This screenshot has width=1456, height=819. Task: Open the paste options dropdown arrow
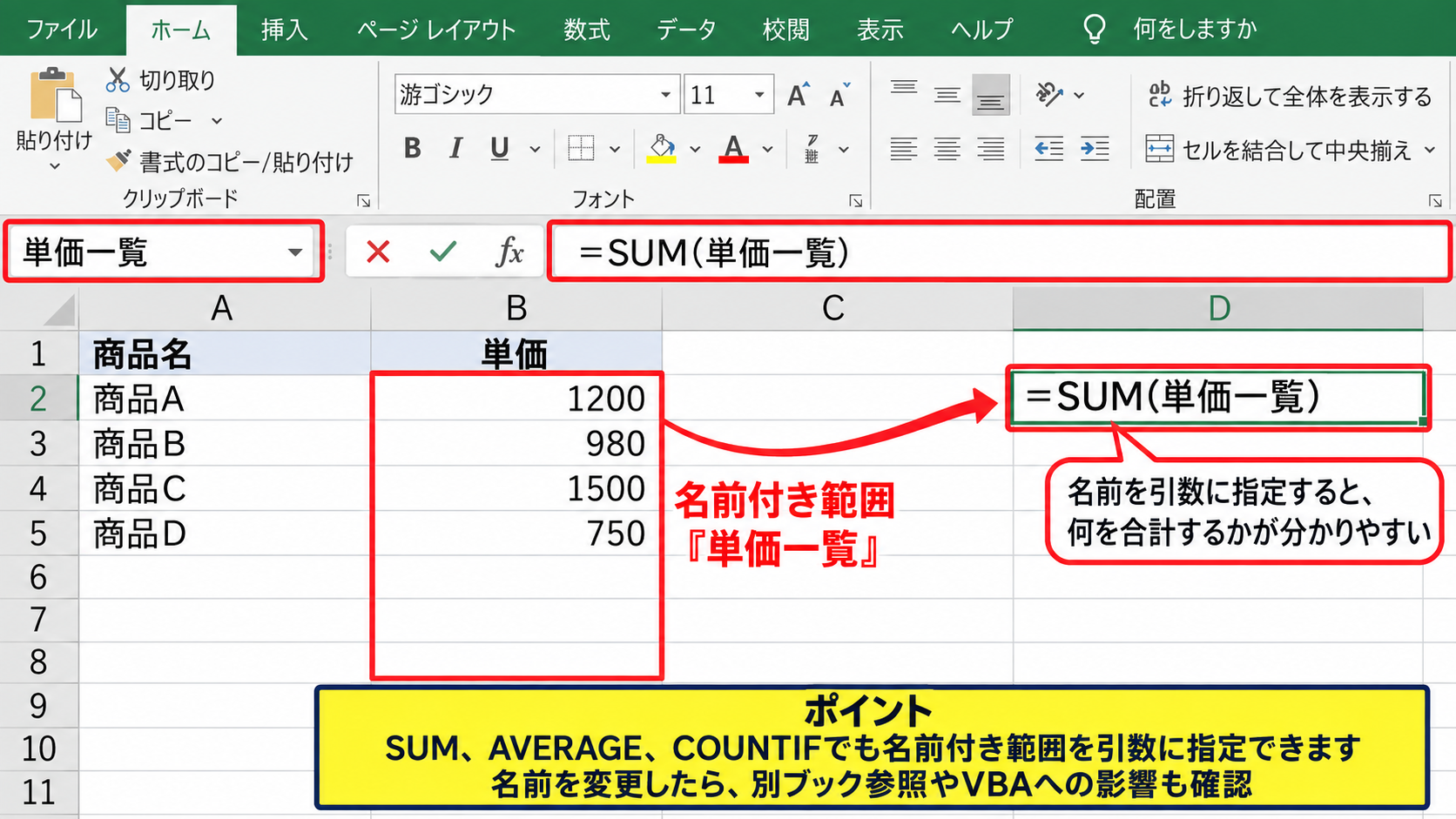pos(54,165)
